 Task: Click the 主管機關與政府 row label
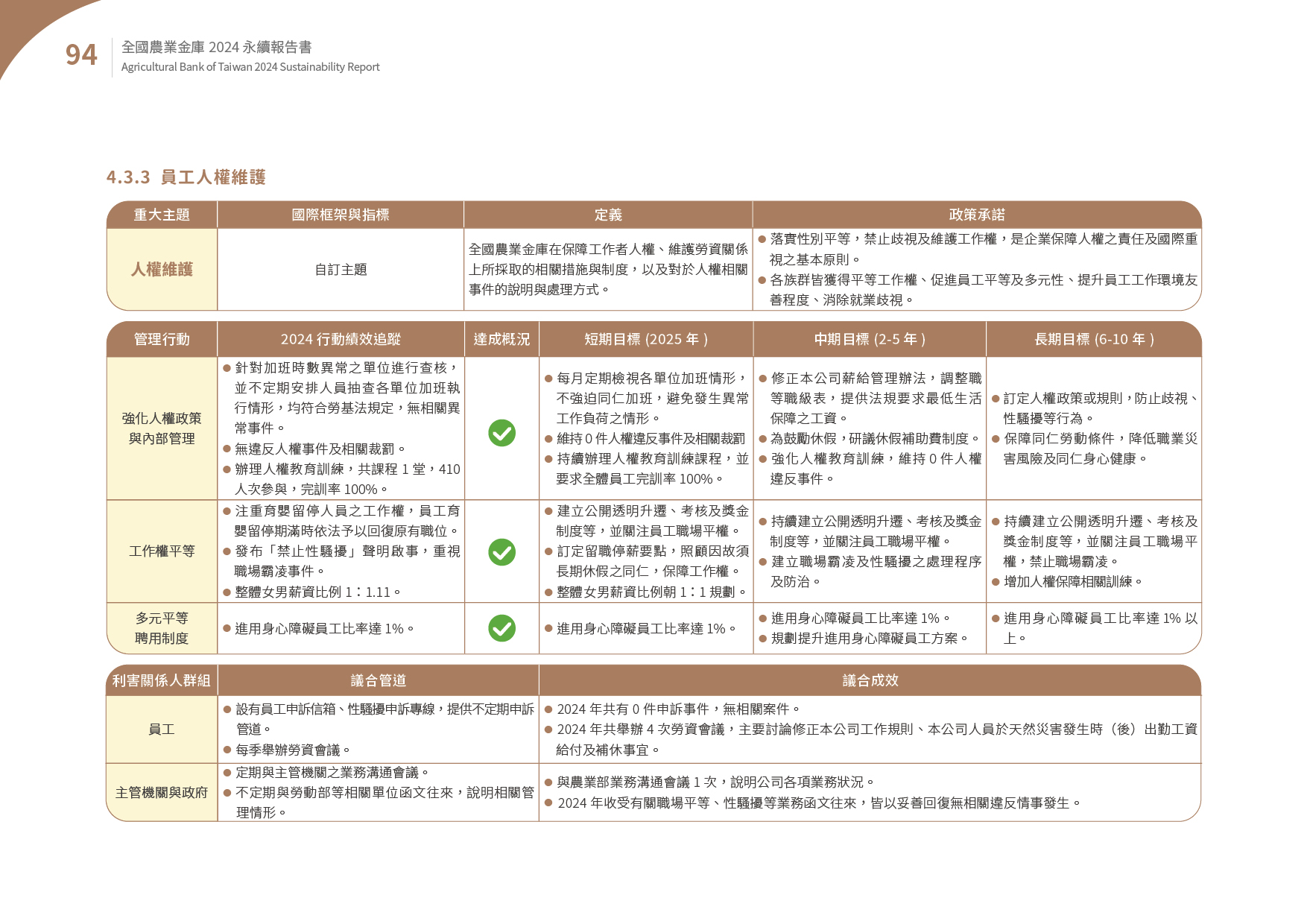pyautogui.click(x=162, y=793)
